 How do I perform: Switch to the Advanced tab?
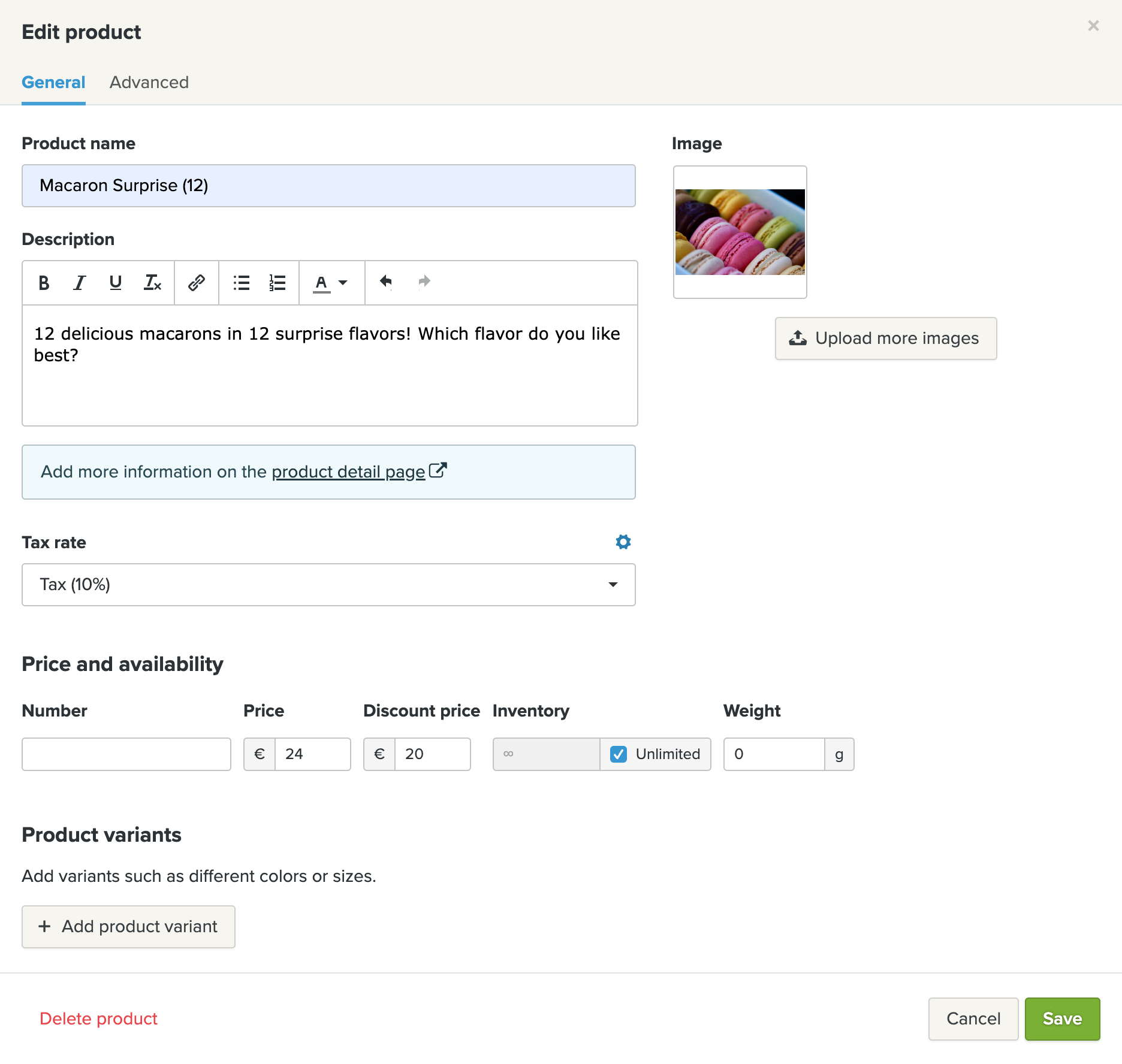[149, 82]
